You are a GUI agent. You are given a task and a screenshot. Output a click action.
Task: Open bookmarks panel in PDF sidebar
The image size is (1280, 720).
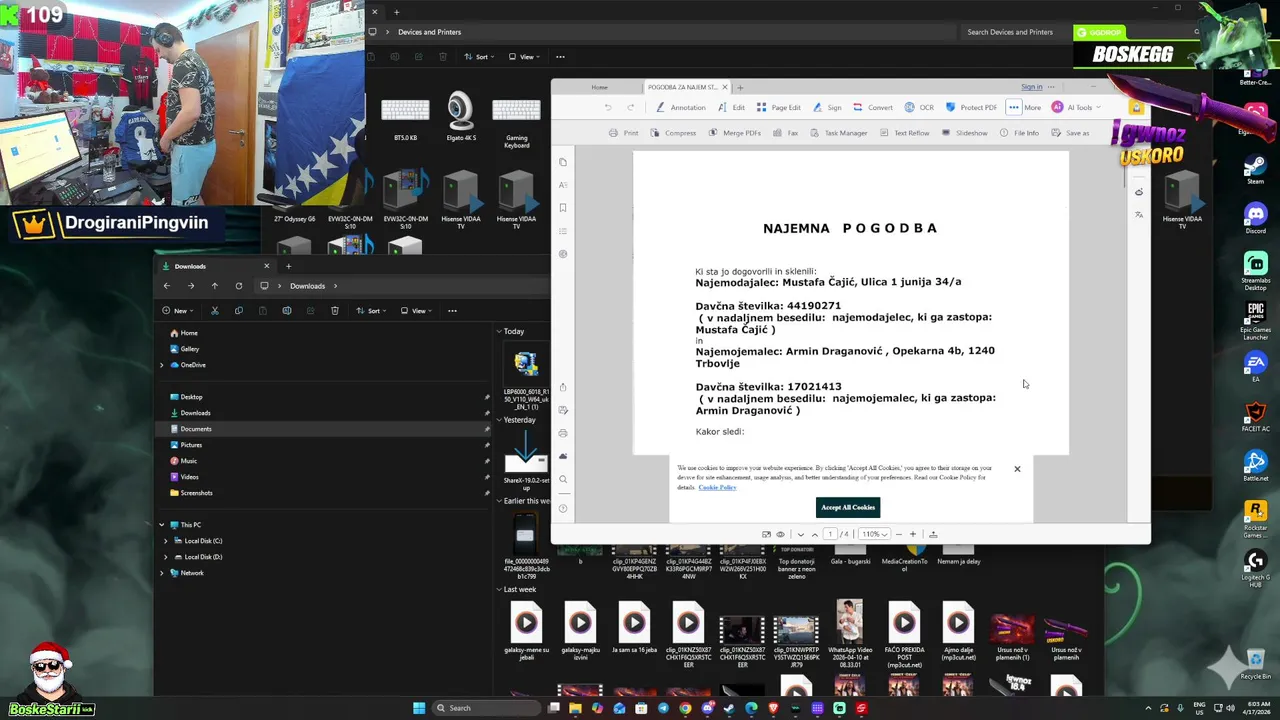coord(563,208)
